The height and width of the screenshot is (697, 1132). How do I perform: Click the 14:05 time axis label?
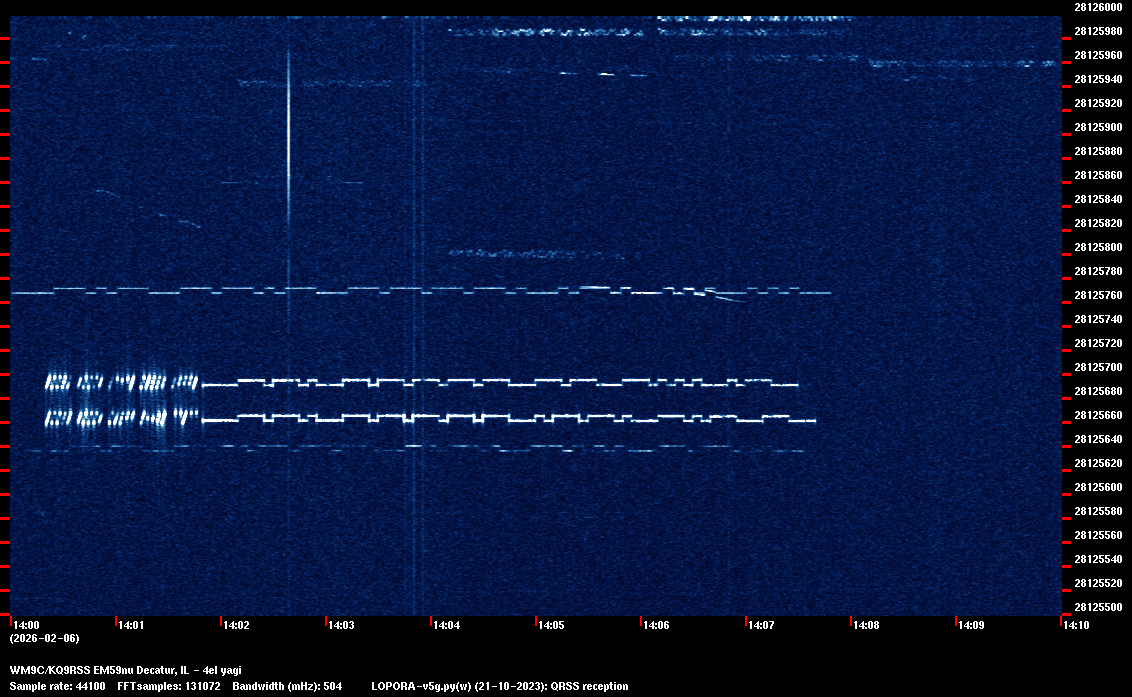[551, 625]
